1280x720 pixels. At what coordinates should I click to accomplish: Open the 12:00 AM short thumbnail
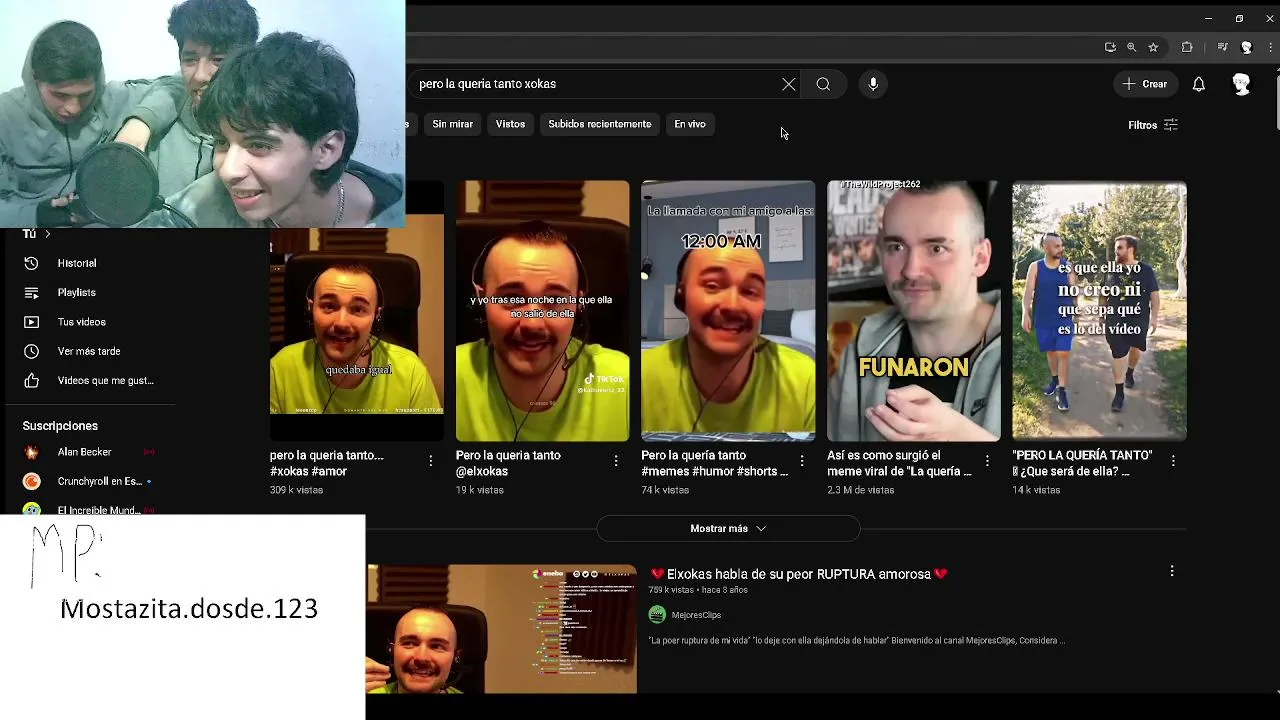[x=728, y=311]
